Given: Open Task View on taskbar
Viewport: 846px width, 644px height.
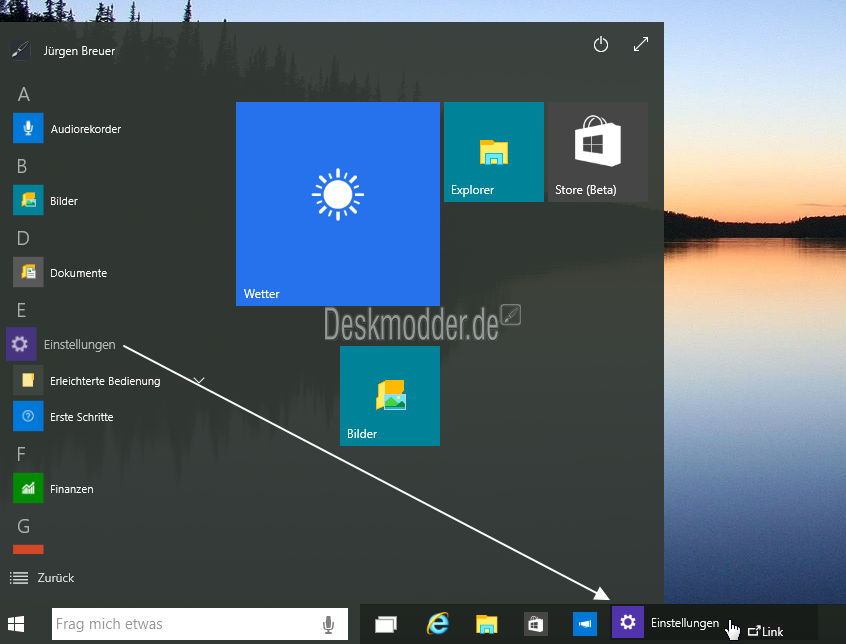Looking at the screenshot, I should click(386, 624).
